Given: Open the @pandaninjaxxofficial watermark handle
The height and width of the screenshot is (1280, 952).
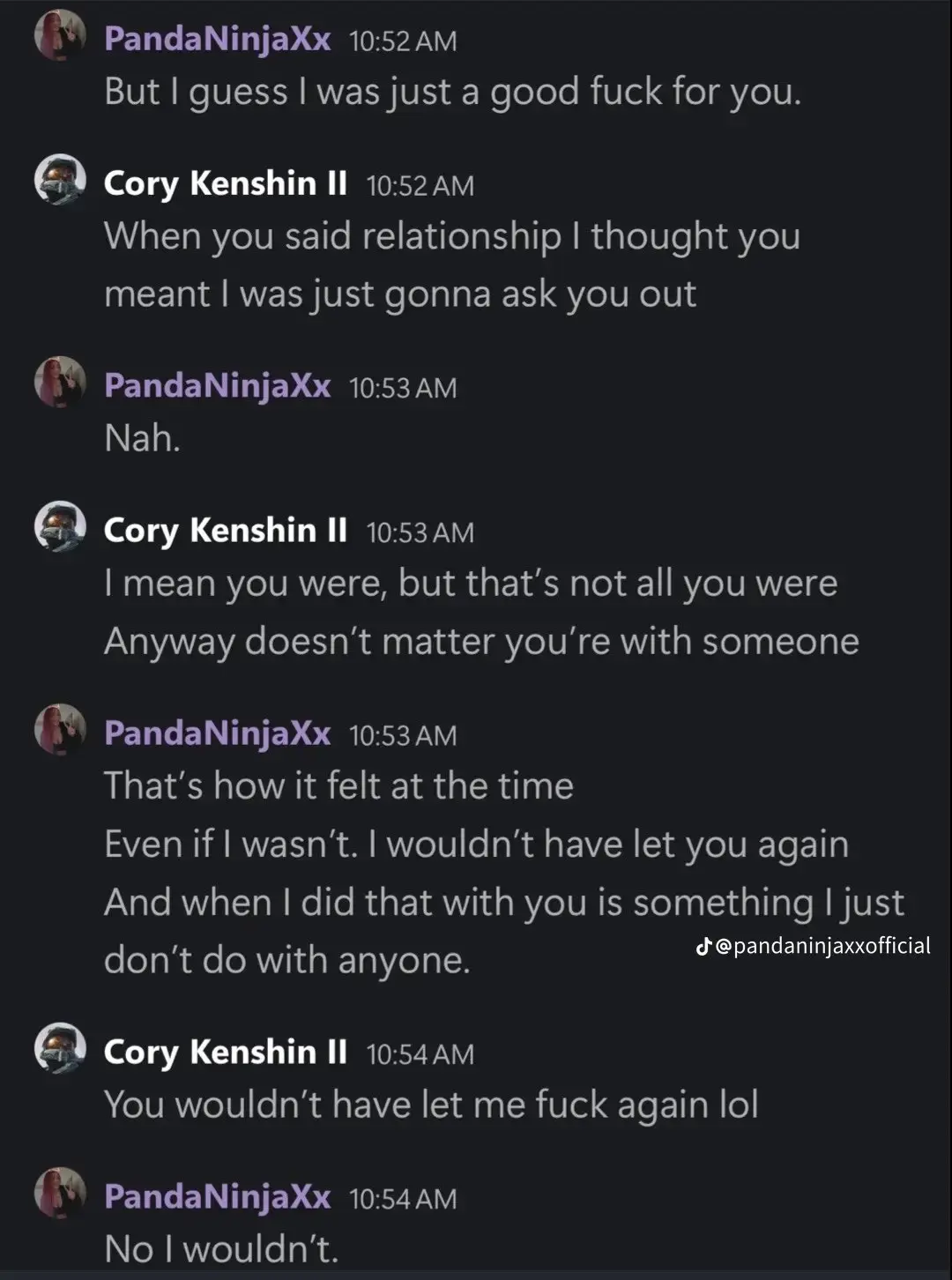Looking at the screenshot, I should click(x=822, y=946).
